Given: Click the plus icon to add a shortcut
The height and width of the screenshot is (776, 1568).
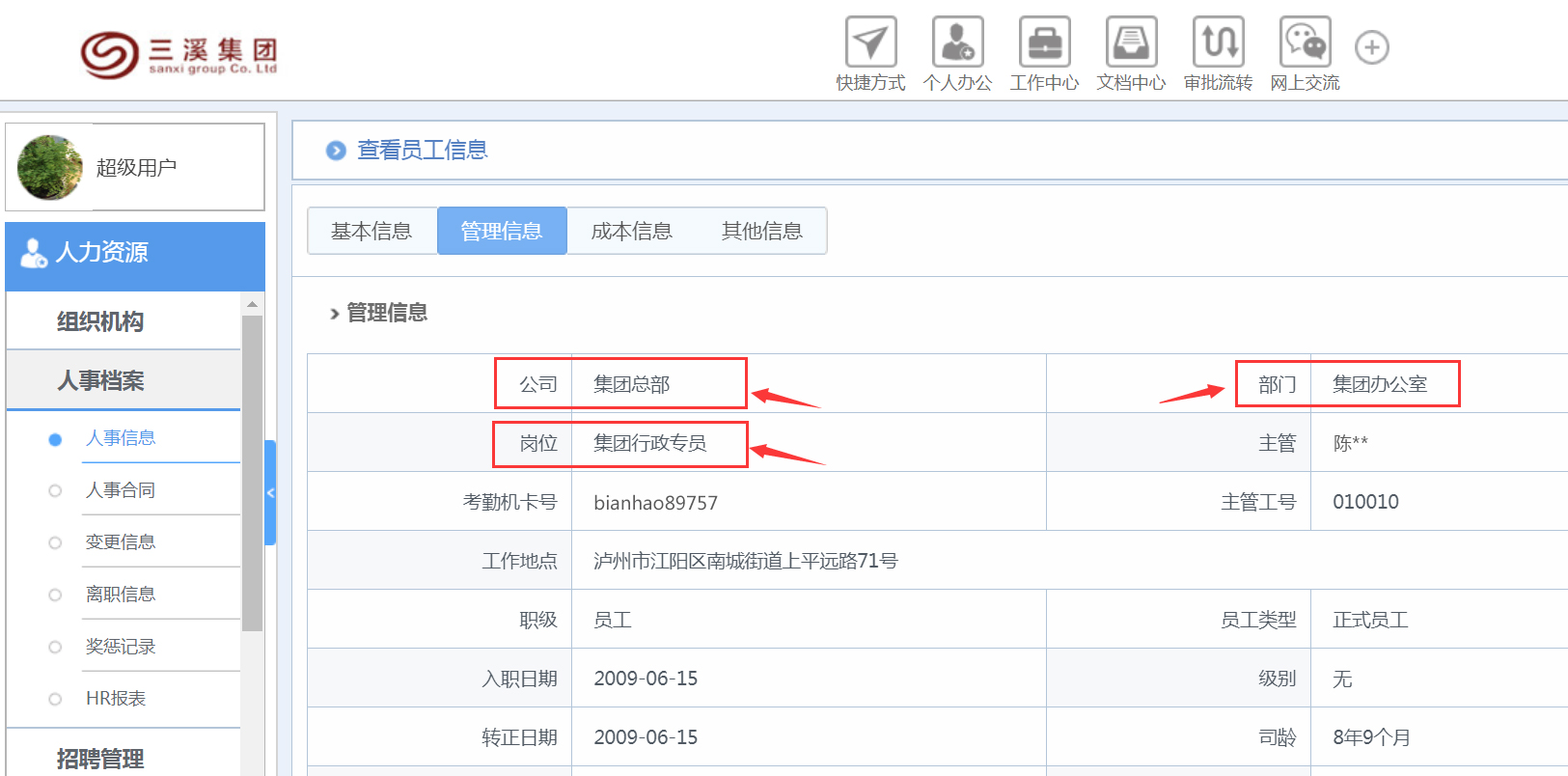Looking at the screenshot, I should 1371,47.
